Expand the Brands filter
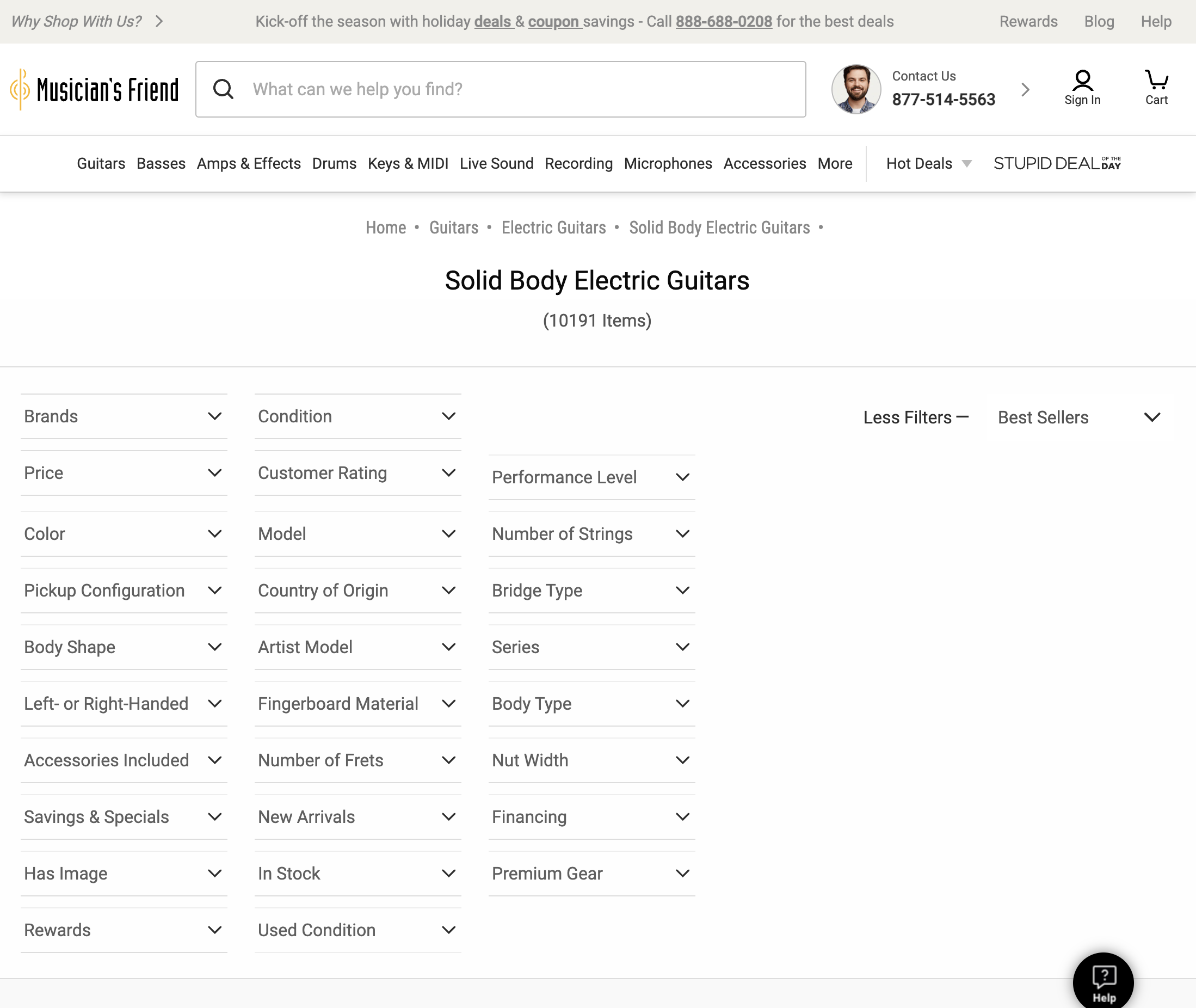The width and height of the screenshot is (1196, 1008). pyautogui.click(x=124, y=416)
